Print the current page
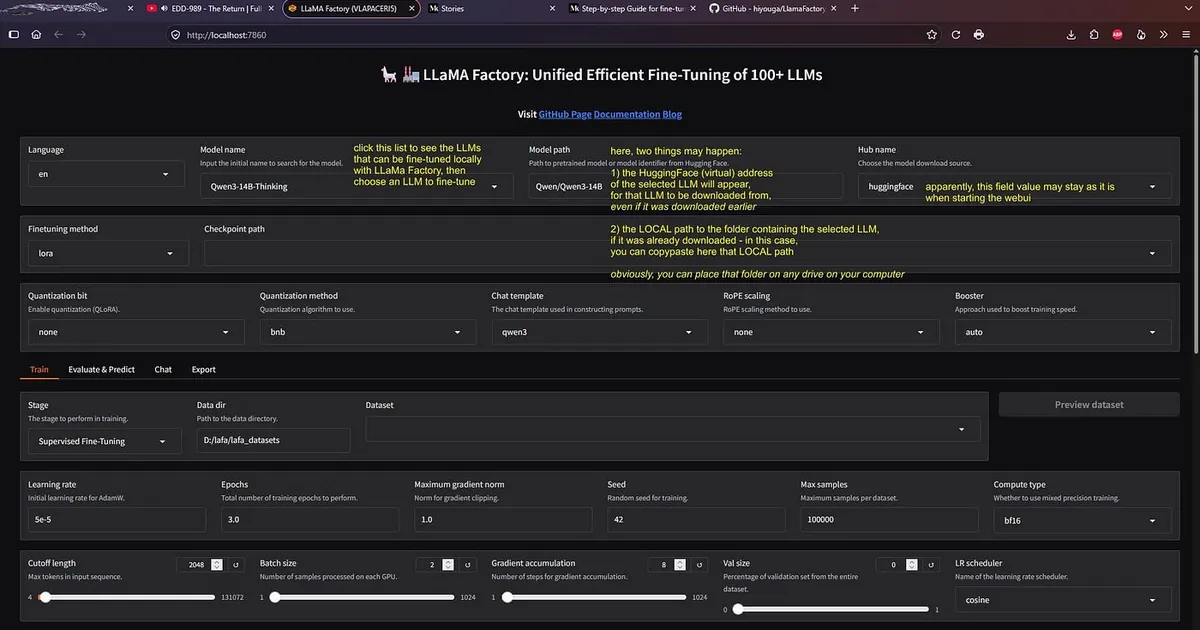Viewport: 1200px width, 630px height. 978,34
